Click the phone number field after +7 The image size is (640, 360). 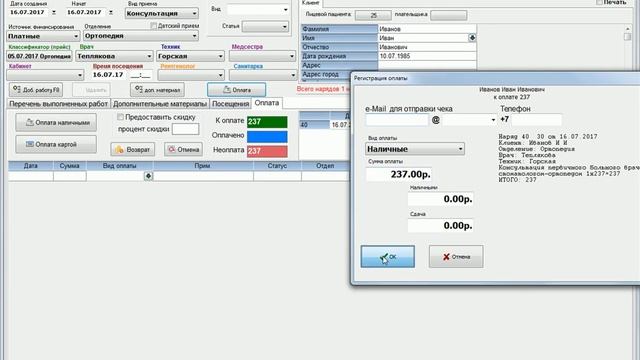(x=536, y=120)
